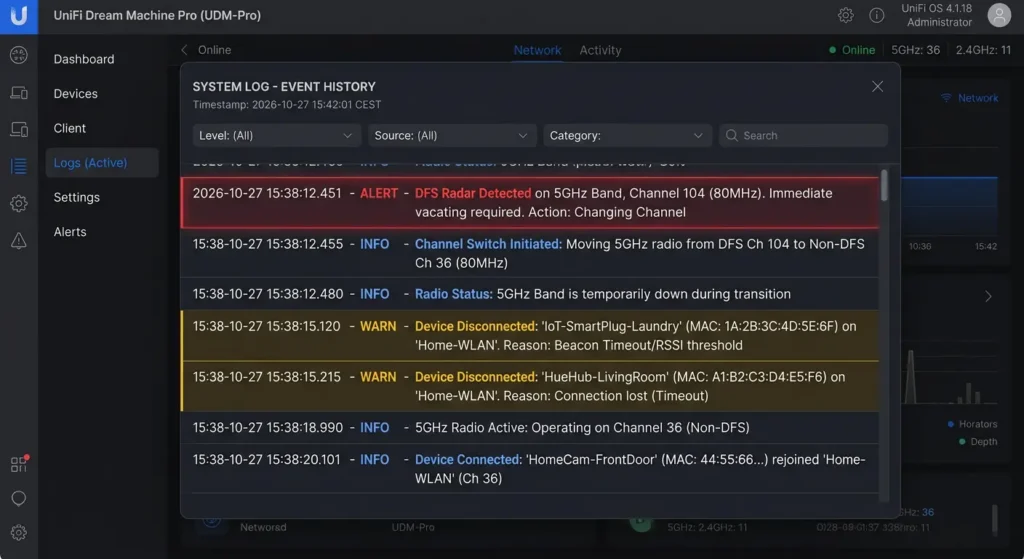Open the chat bubble support icon
The height and width of the screenshot is (559, 1024).
pos(19,499)
